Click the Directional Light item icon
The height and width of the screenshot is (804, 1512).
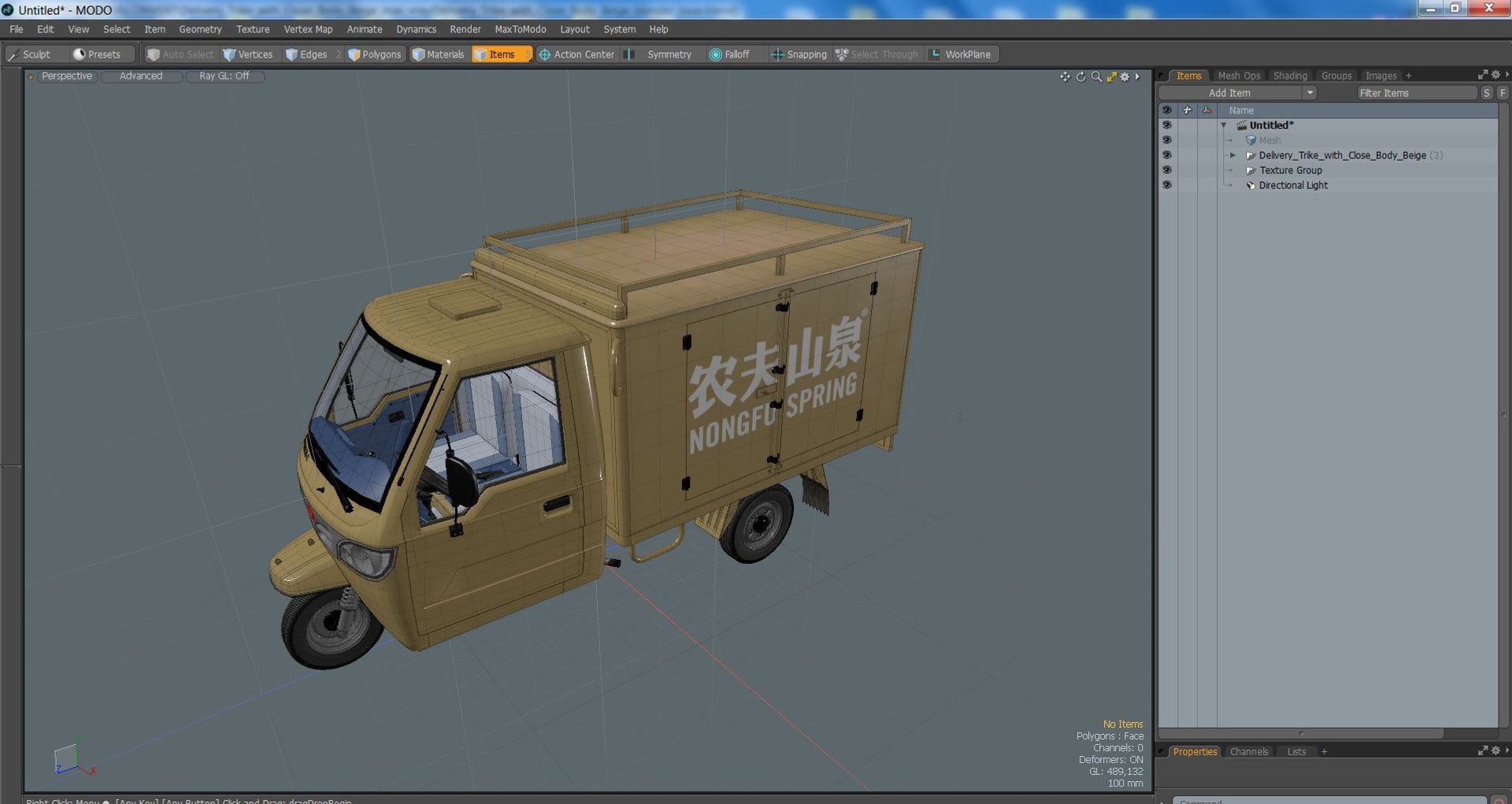pos(1251,186)
